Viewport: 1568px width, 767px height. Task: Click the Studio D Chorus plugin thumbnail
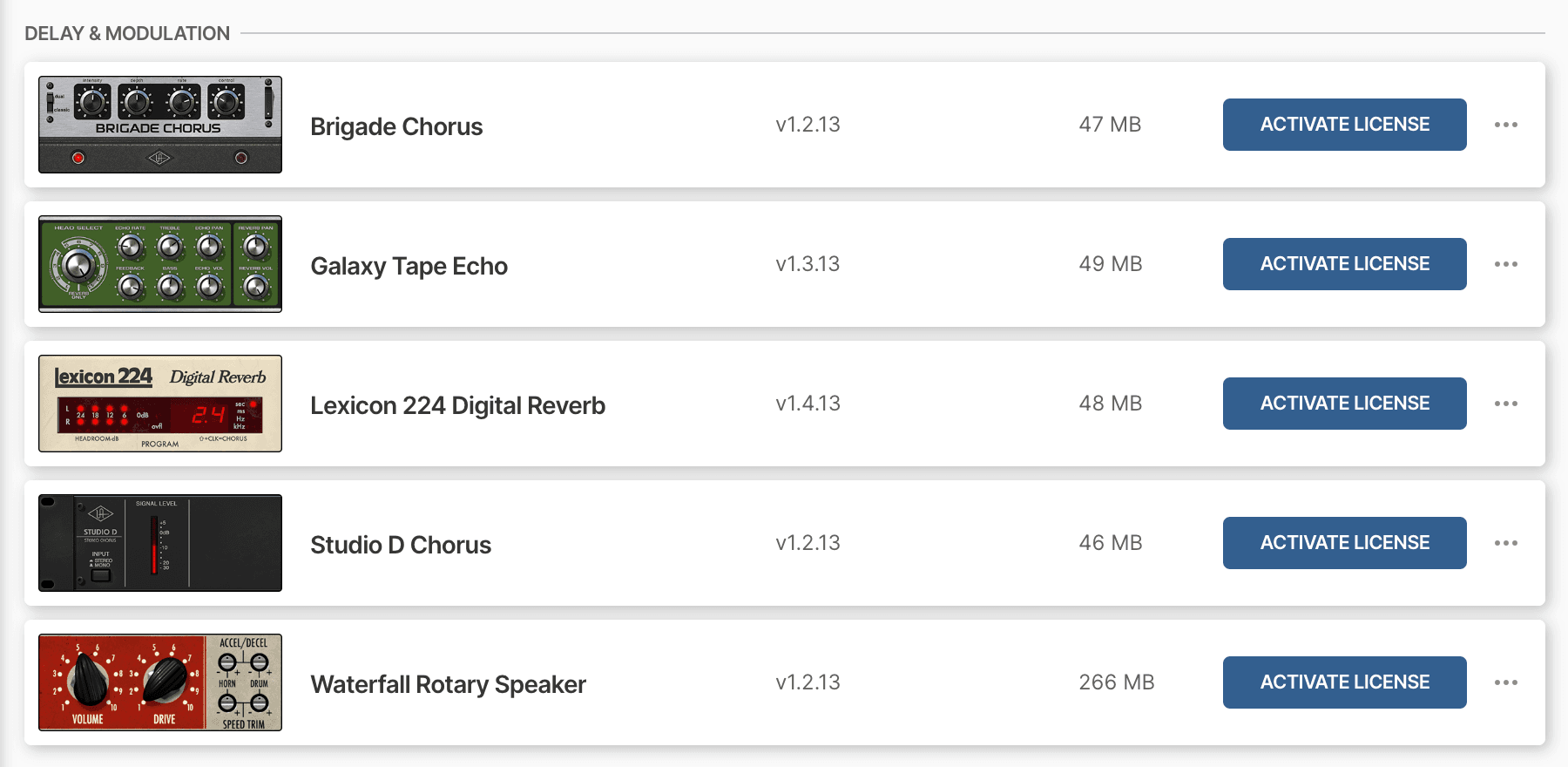(160, 543)
